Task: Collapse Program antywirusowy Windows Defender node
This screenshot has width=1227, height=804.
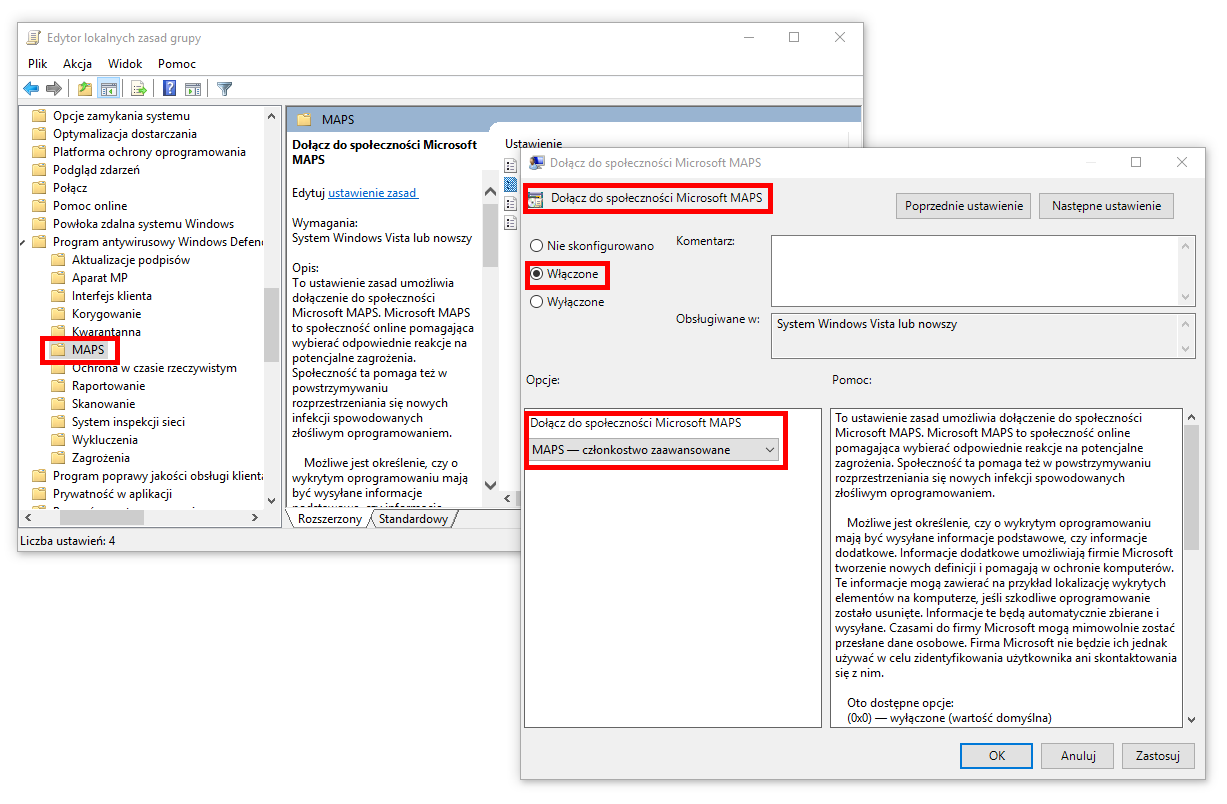Action: tap(23, 242)
